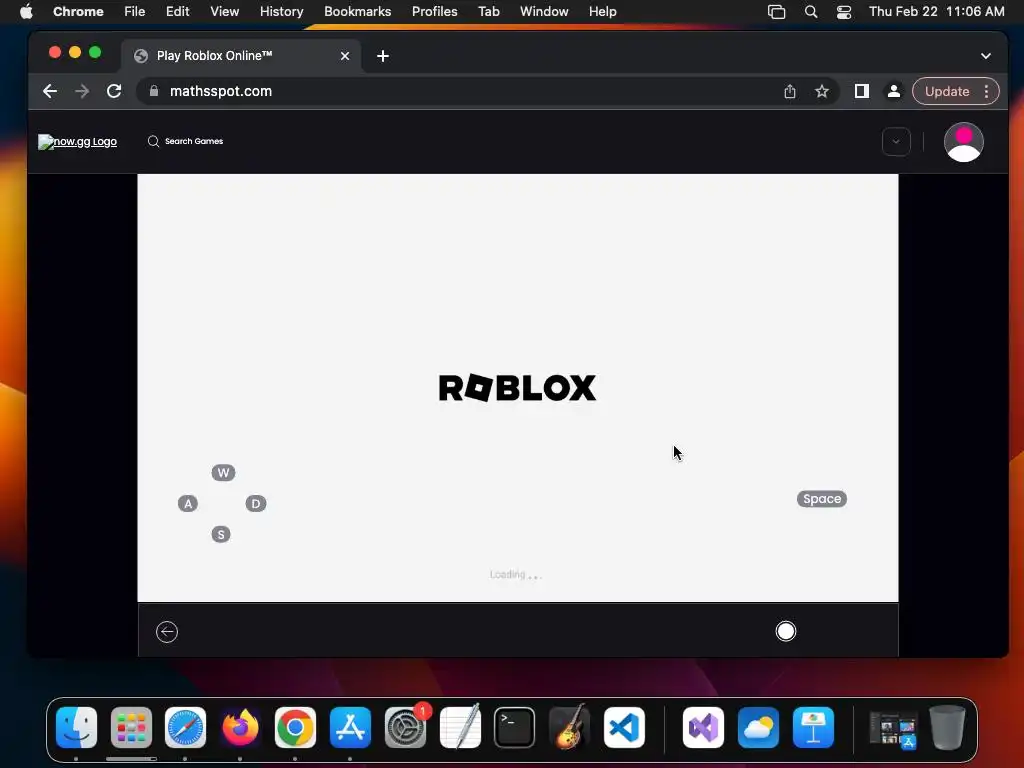Open System Settings from the Dock
The width and height of the screenshot is (1024, 768).
click(x=405, y=728)
